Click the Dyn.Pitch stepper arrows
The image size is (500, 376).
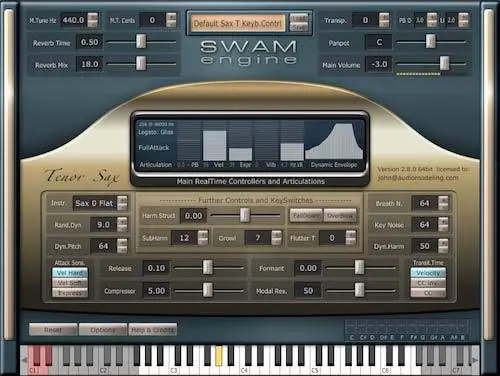[x=122, y=246]
